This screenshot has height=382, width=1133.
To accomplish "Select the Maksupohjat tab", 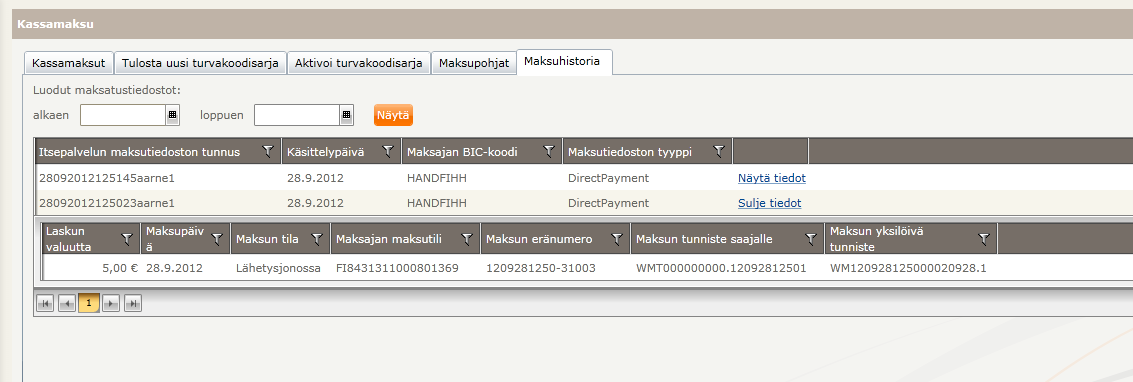I will click(x=474, y=63).
